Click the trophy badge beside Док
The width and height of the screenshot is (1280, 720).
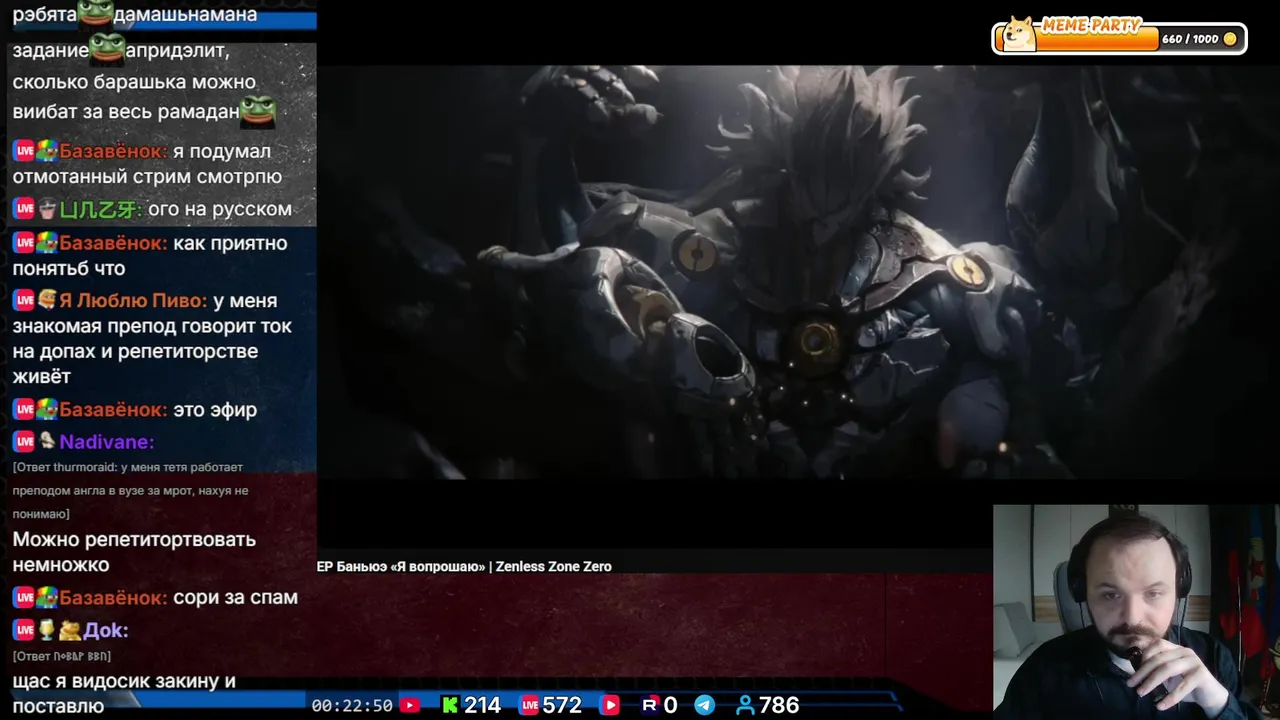pos(46,630)
